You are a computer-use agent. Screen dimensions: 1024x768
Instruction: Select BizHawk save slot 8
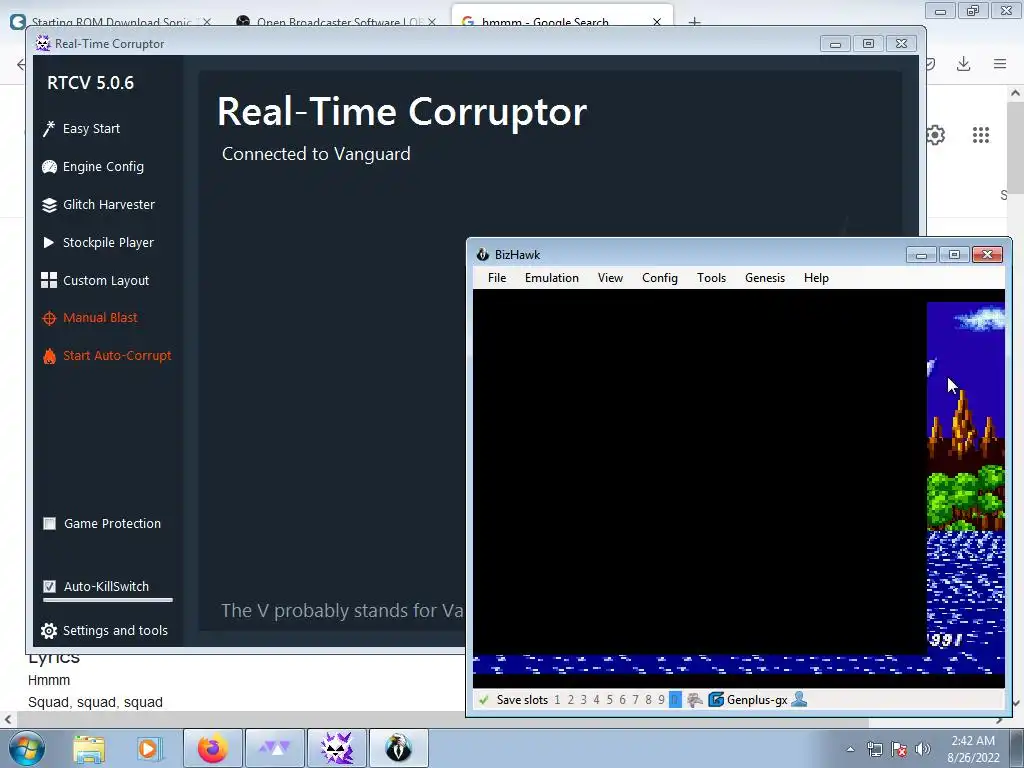648,700
